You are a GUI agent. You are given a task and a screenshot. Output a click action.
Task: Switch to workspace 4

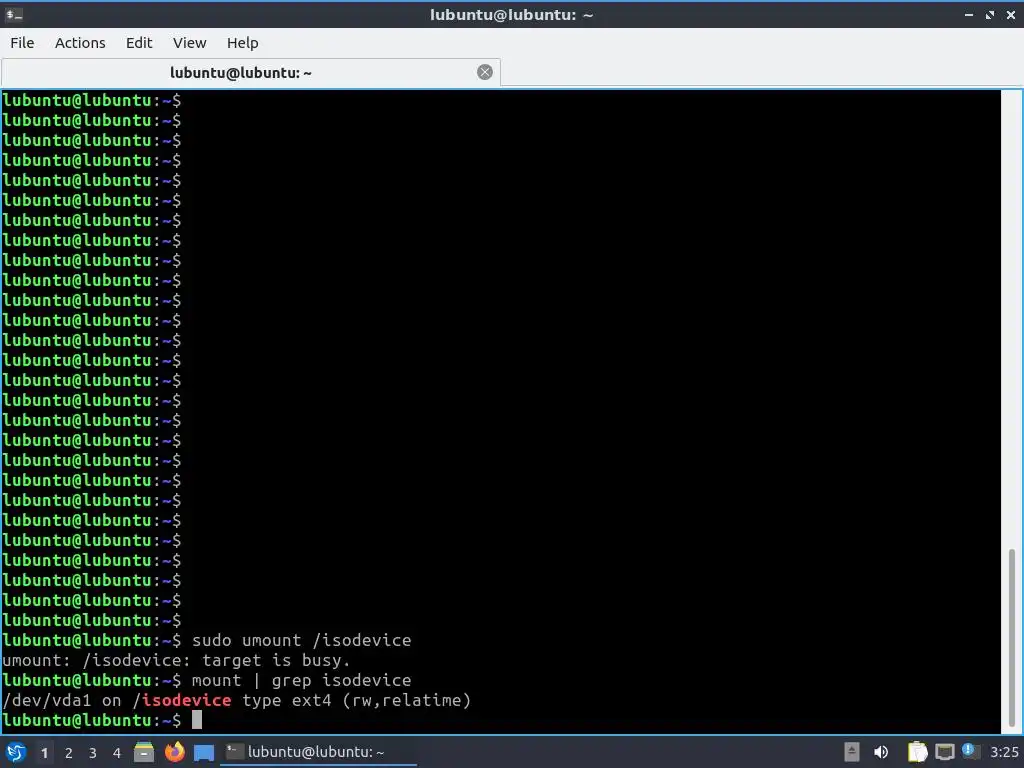(x=117, y=753)
